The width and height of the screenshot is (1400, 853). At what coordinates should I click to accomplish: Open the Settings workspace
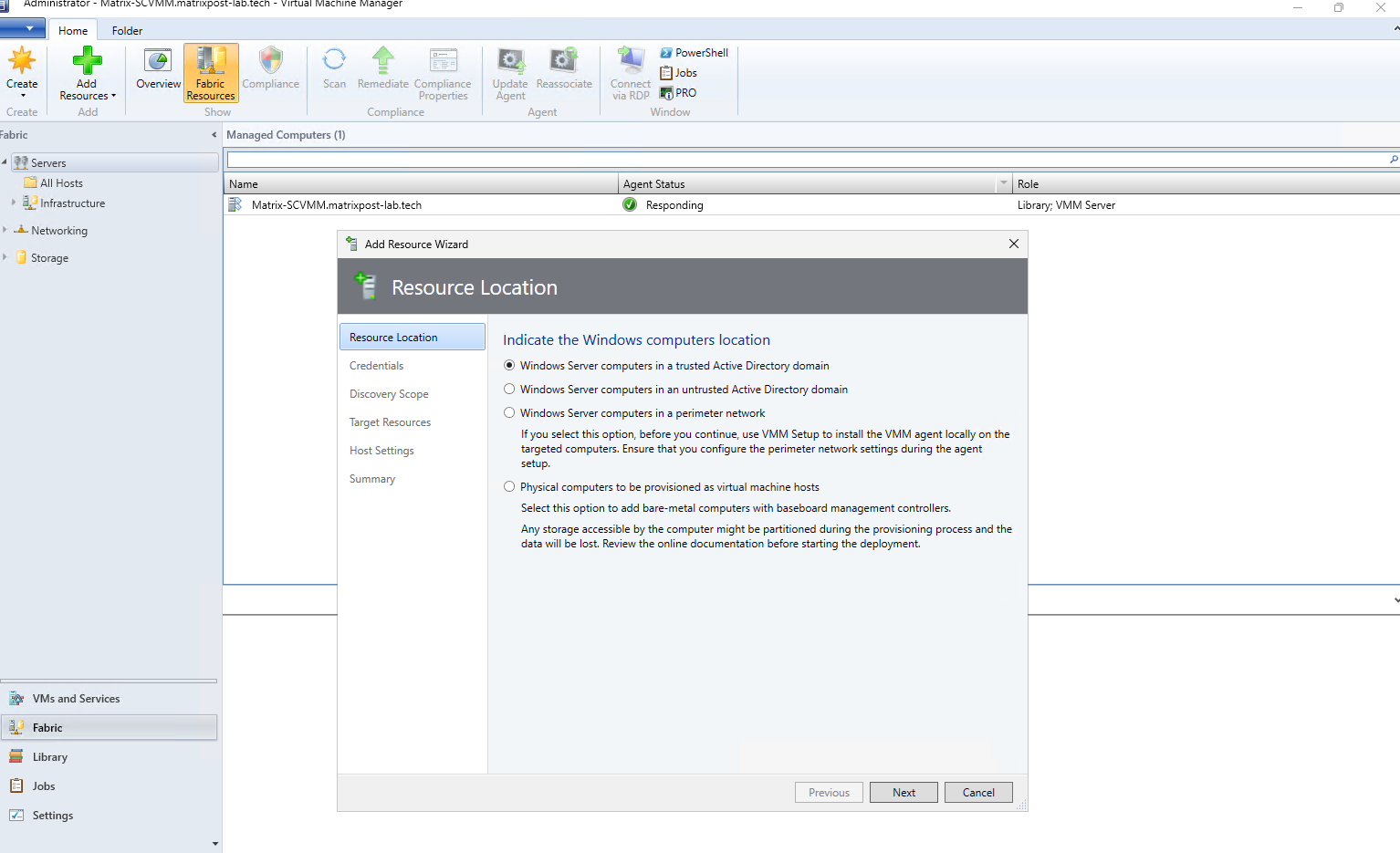point(109,816)
